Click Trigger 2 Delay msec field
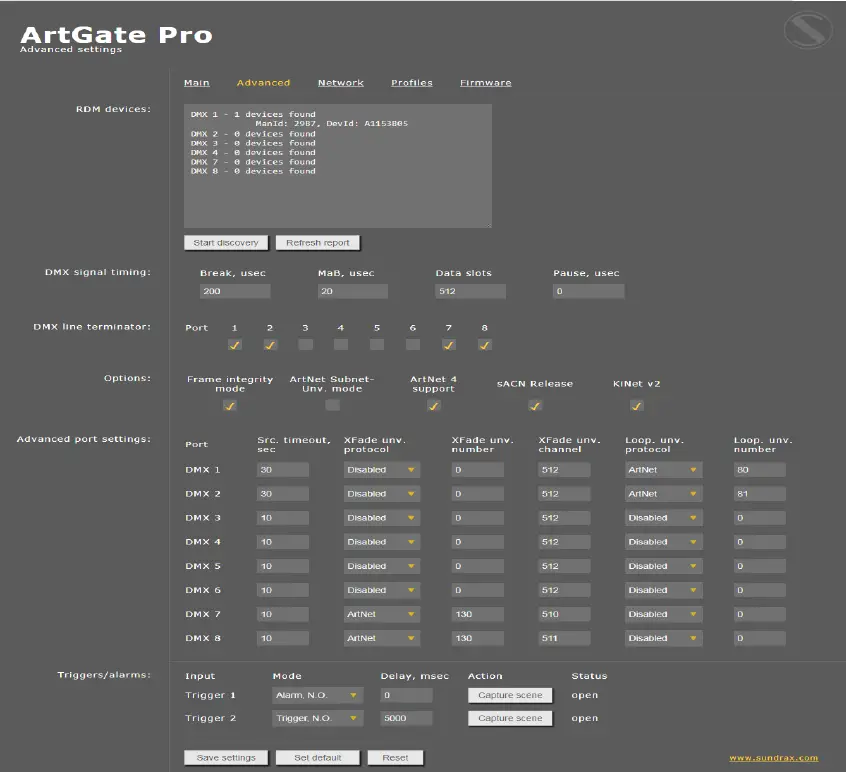Viewport: 846px width, 772px height. pos(406,718)
